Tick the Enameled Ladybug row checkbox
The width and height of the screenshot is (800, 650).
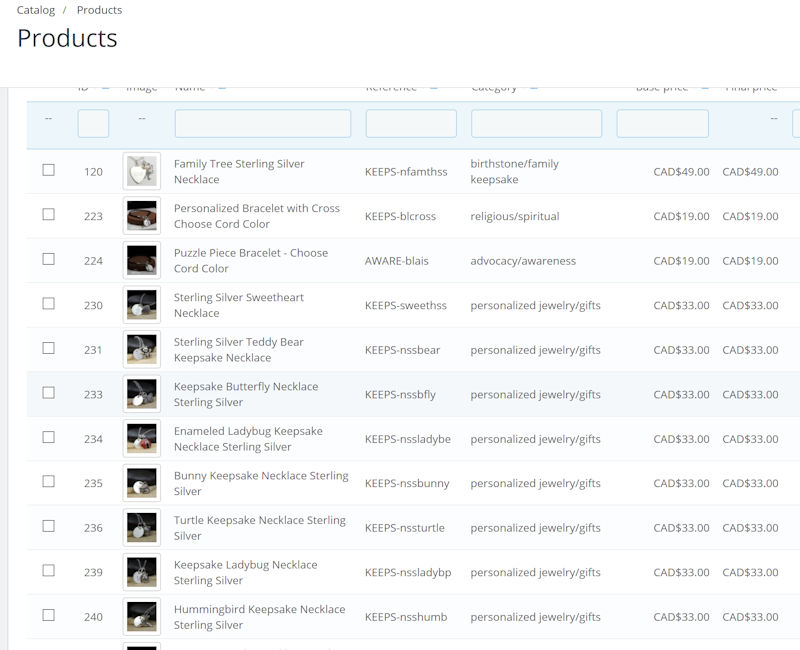point(48,437)
